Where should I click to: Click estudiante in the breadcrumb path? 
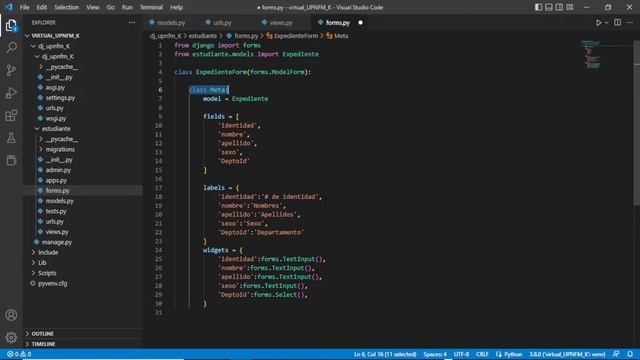pos(202,36)
